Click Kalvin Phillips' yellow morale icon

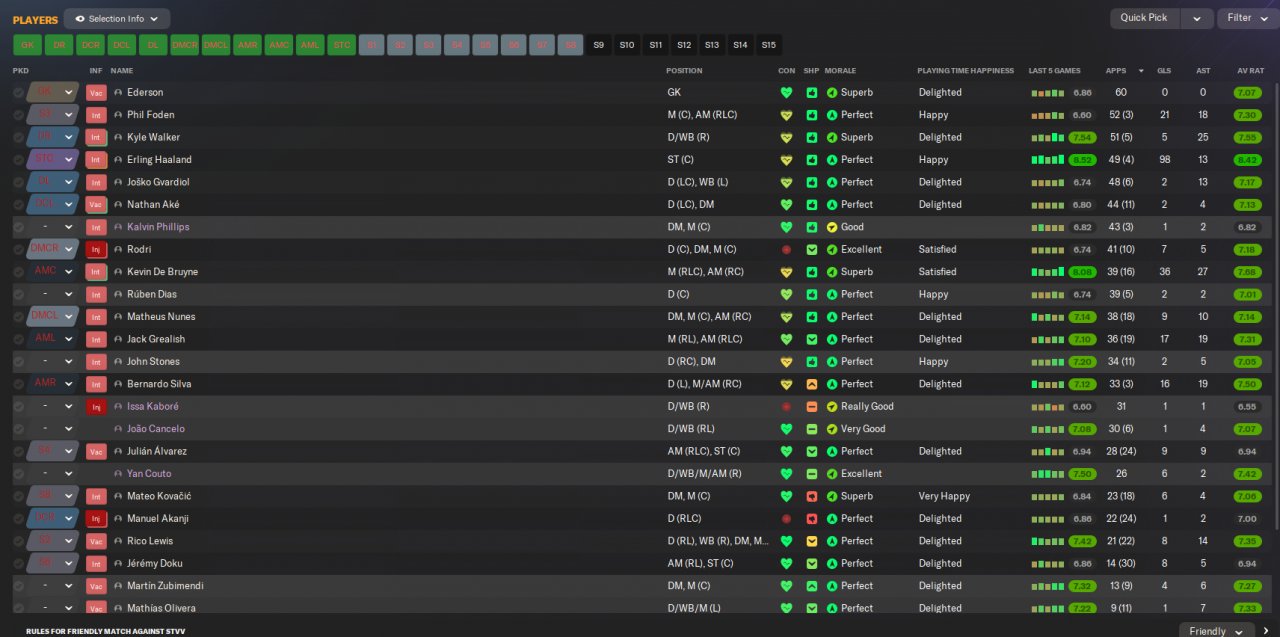tap(832, 227)
